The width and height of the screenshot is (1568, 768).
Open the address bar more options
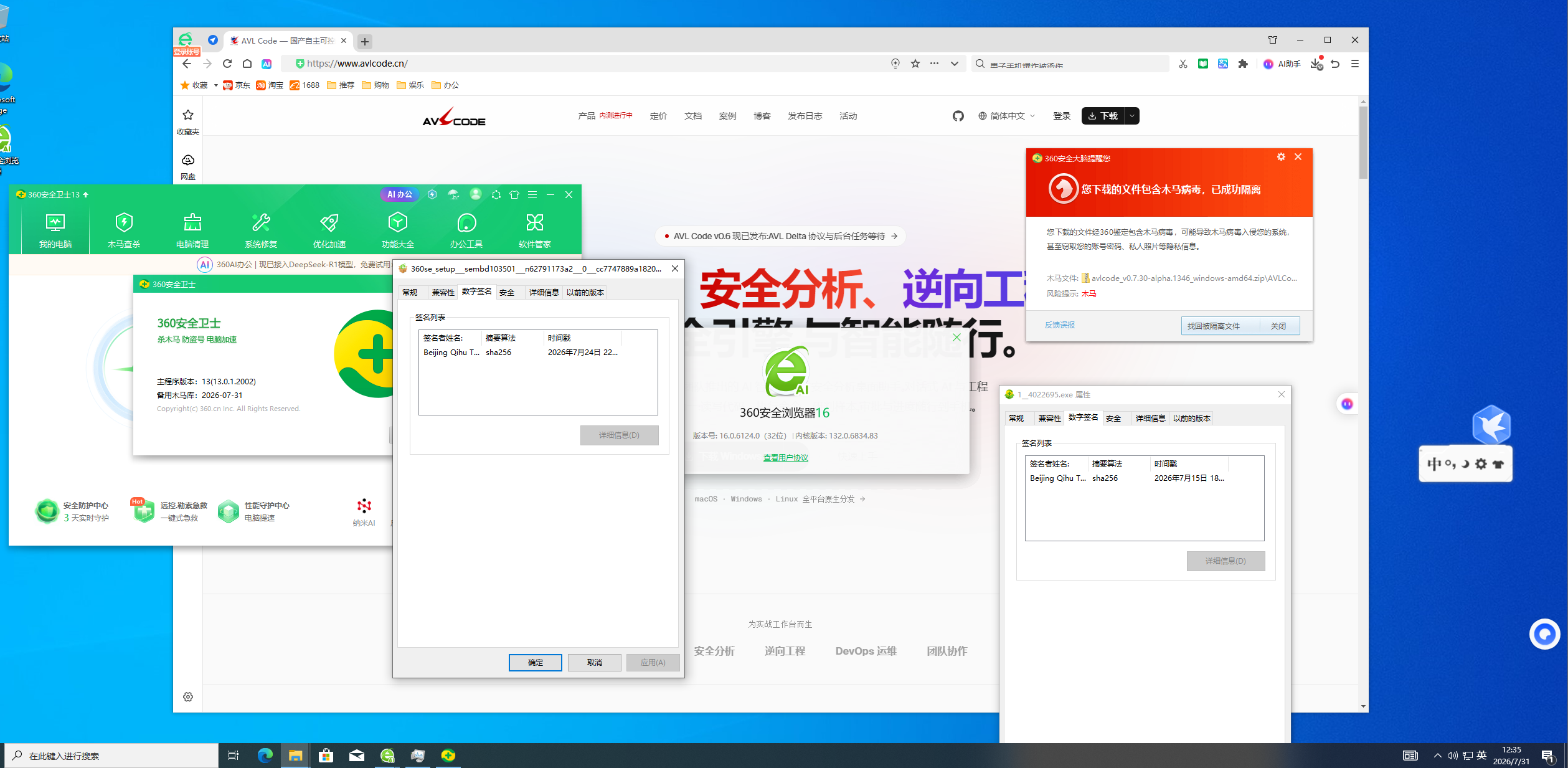[x=934, y=64]
